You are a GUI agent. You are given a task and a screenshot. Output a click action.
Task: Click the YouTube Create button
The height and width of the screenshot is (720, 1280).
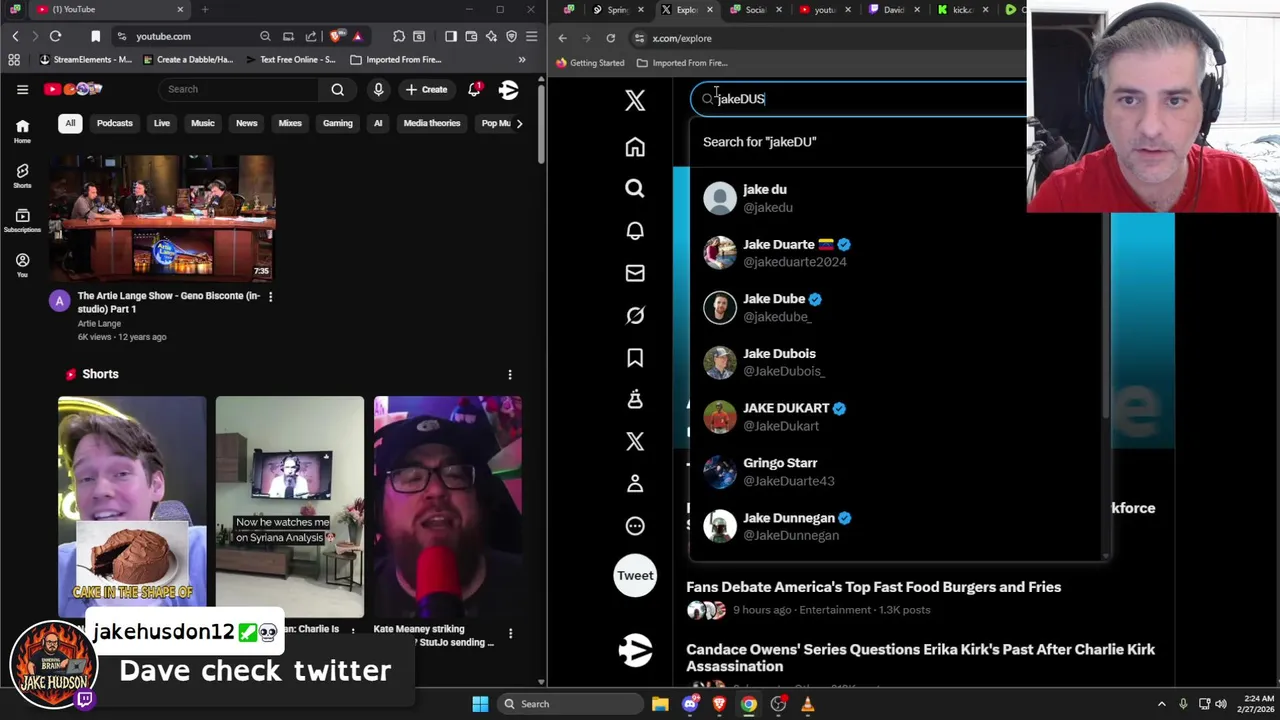click(x=426, y=89)
